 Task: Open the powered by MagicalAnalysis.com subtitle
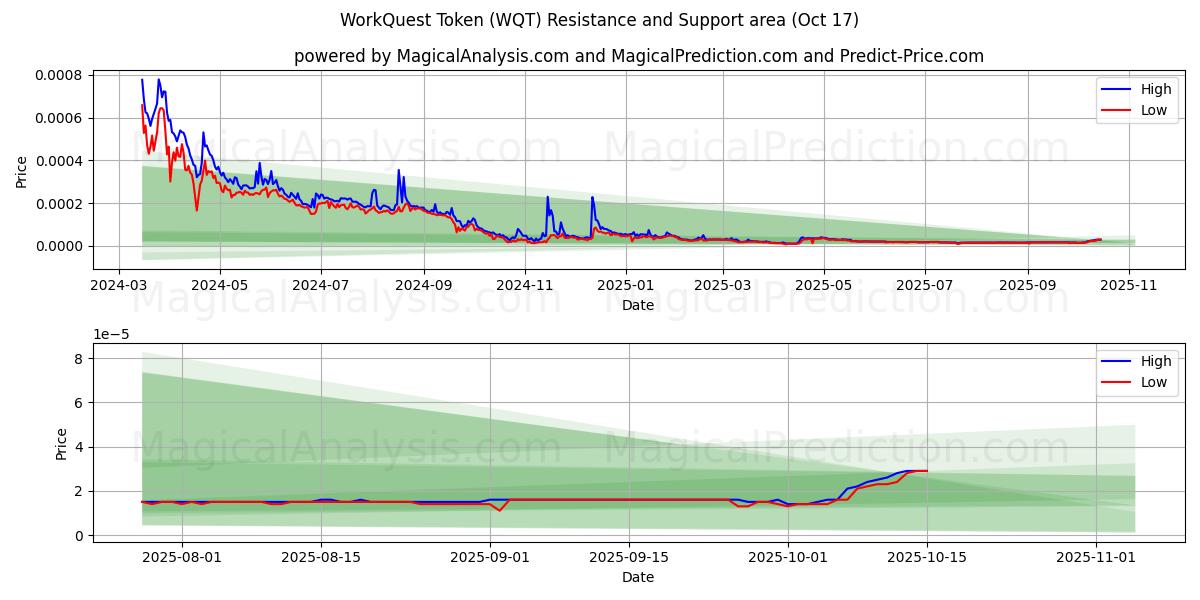pyautogui.click(x=638, y=56)
